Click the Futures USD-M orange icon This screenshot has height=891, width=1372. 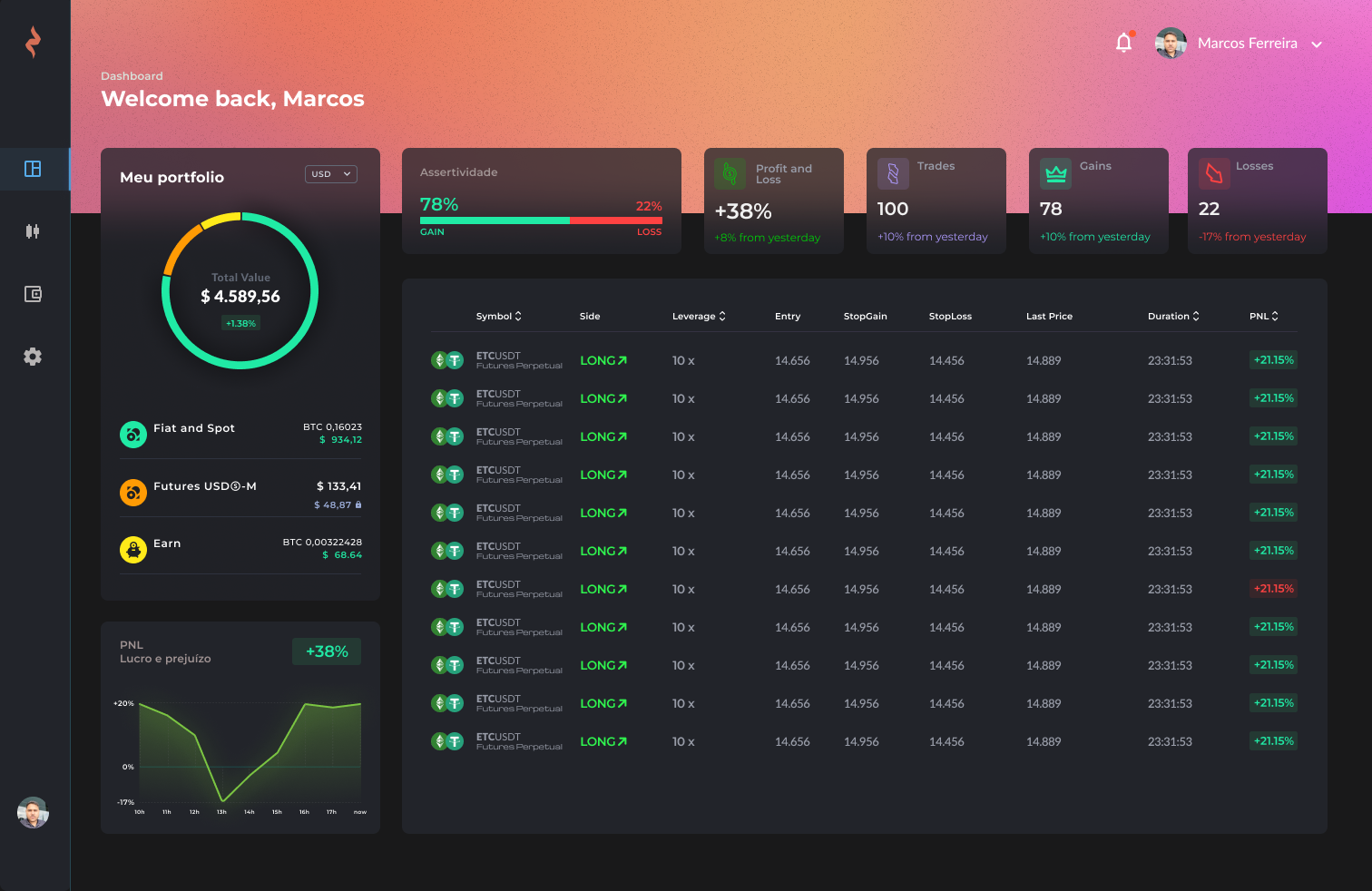pyautogui.click(x=133, y=493)
